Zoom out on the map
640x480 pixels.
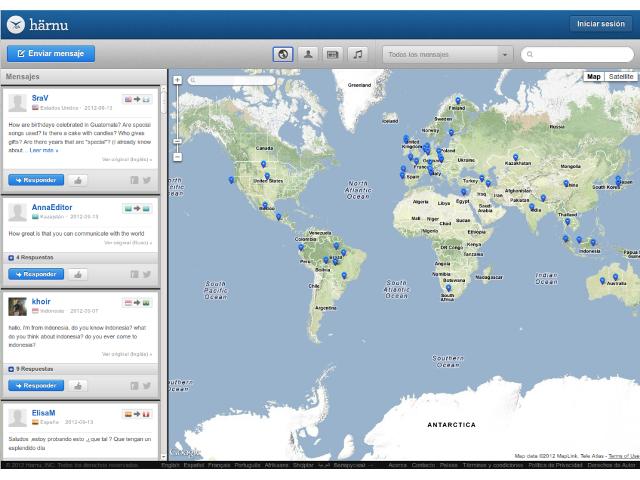(x=177, y=157)
